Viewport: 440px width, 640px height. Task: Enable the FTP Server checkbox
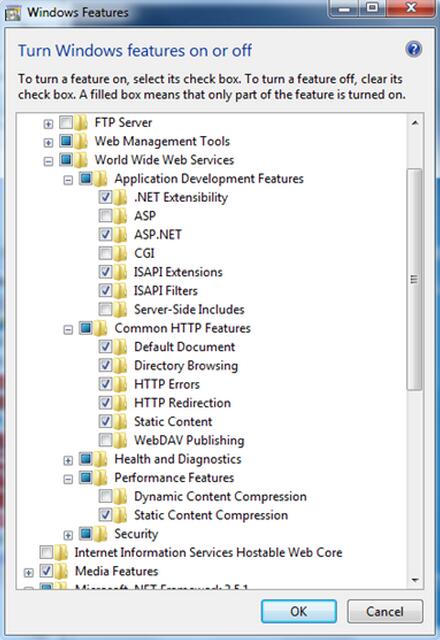tap(66, 122)
